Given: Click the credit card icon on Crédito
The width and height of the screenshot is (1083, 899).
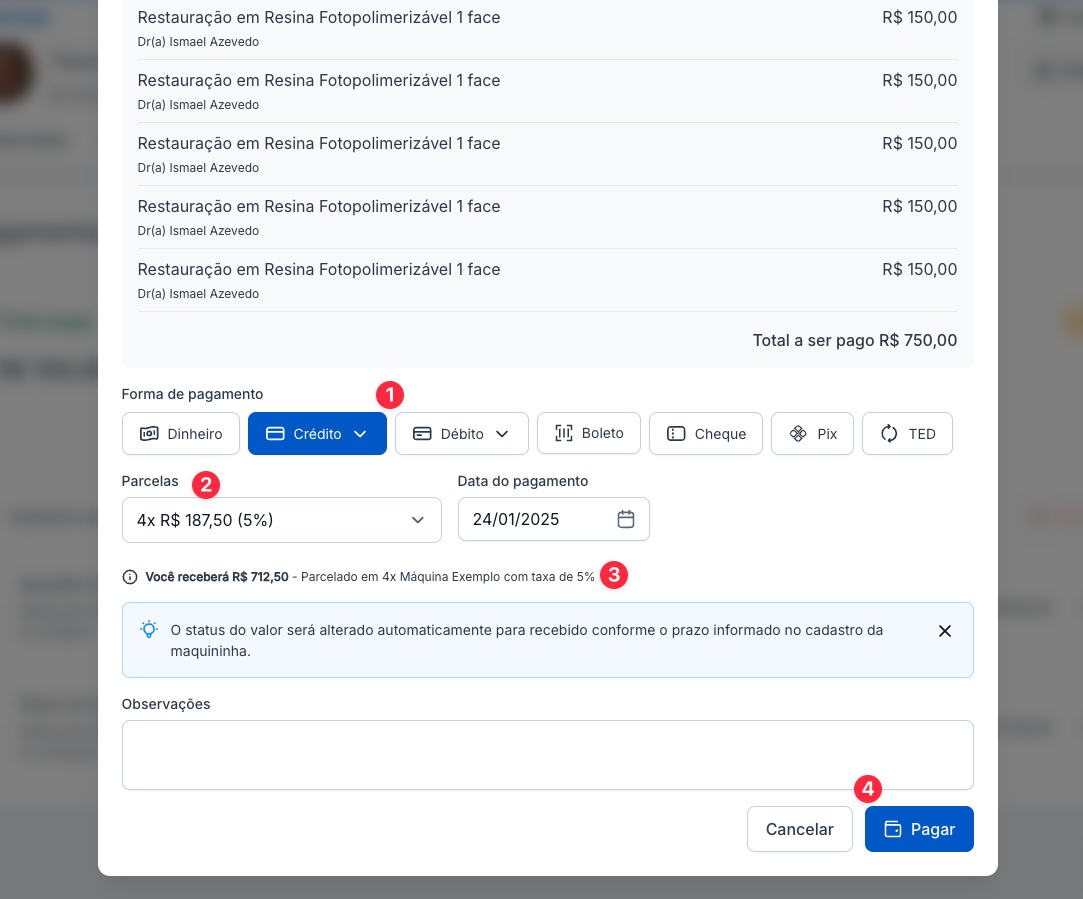Looking at the screenshot, I should 275,434.
